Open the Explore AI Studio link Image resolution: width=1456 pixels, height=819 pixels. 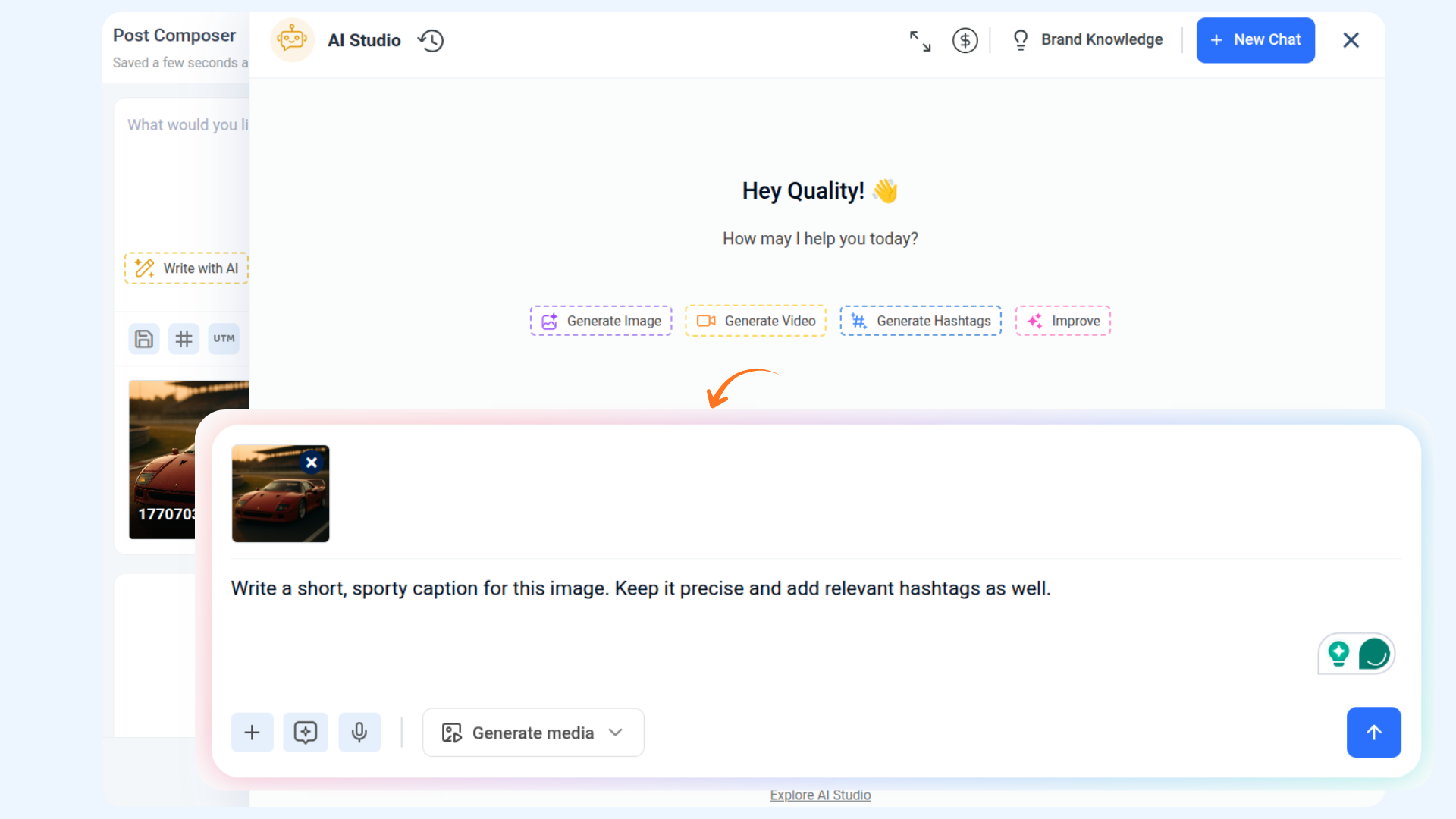coord(820,795)
